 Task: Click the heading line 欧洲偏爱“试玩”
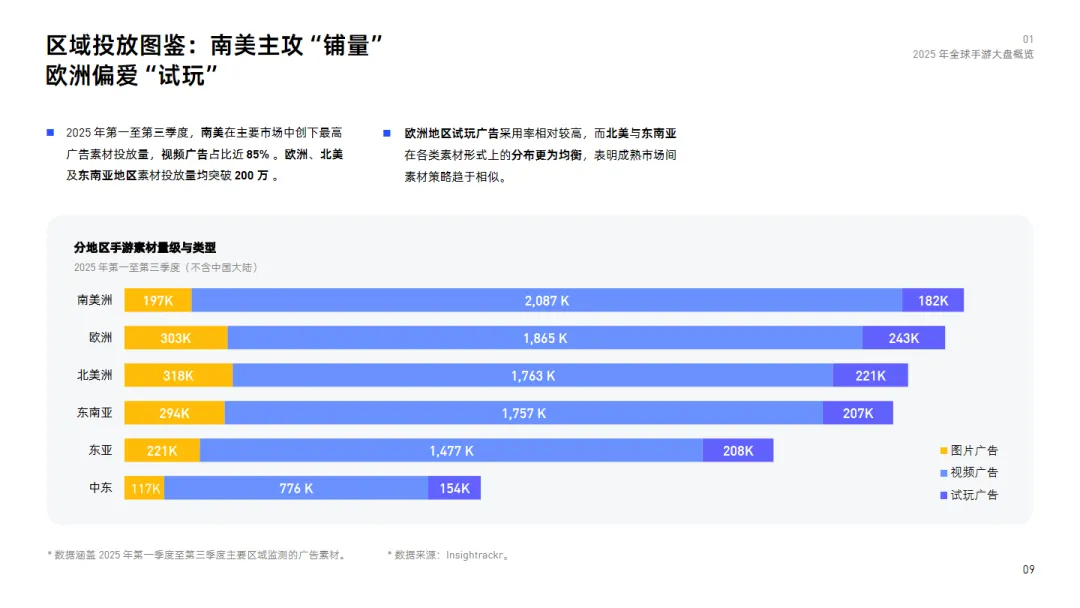[132, 76]
